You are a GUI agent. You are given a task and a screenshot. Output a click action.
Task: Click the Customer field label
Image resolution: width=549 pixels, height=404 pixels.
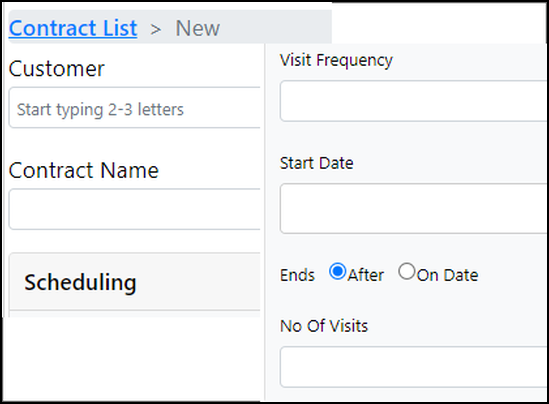[56, 69]
